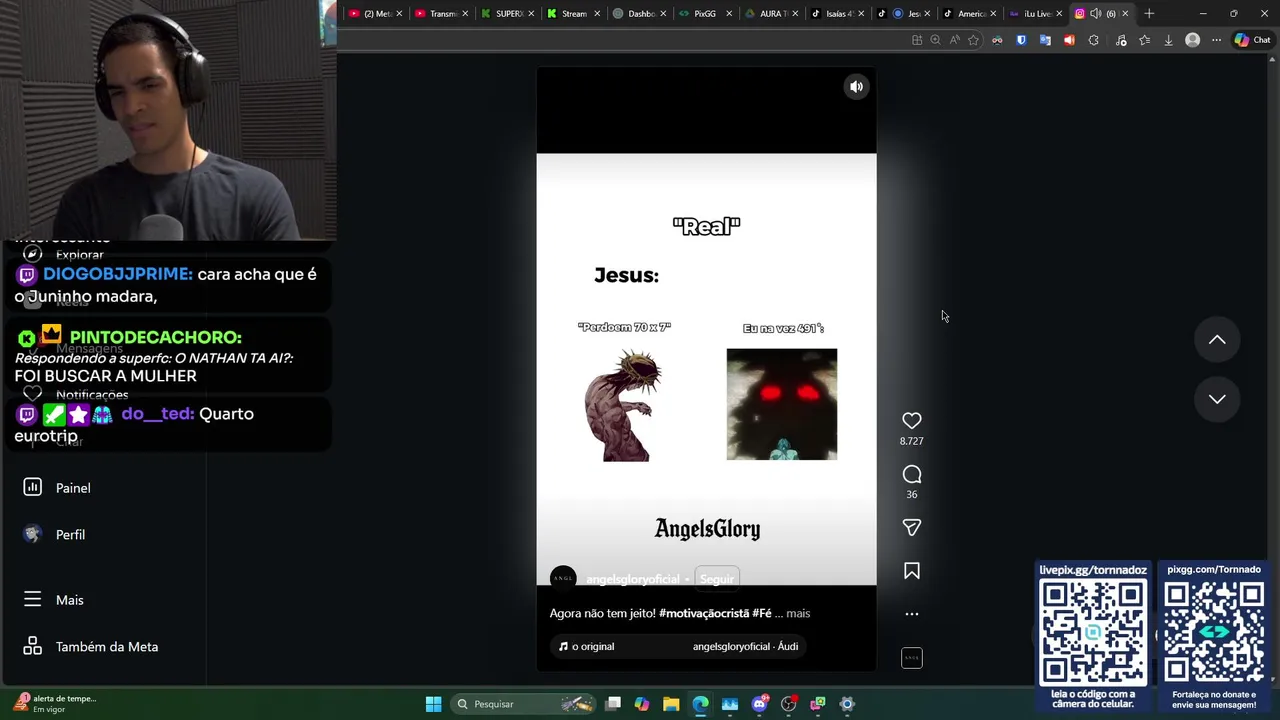Screen dimensions: 1280x720
Task: Click the Painel bar chart icon
Action: pos(32,487)
